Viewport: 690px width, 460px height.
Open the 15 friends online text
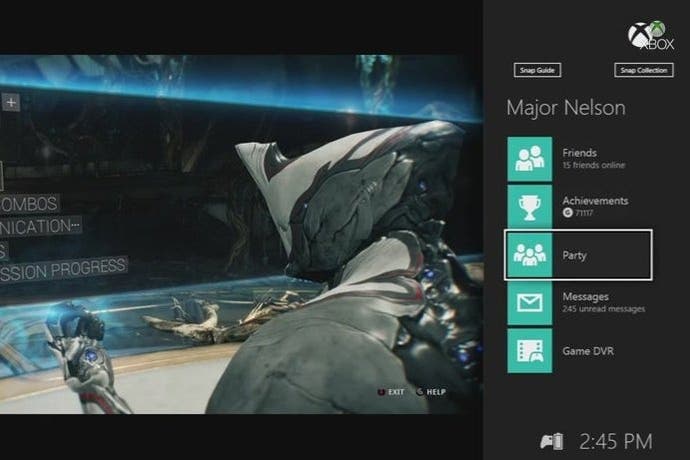click(593, 165)
